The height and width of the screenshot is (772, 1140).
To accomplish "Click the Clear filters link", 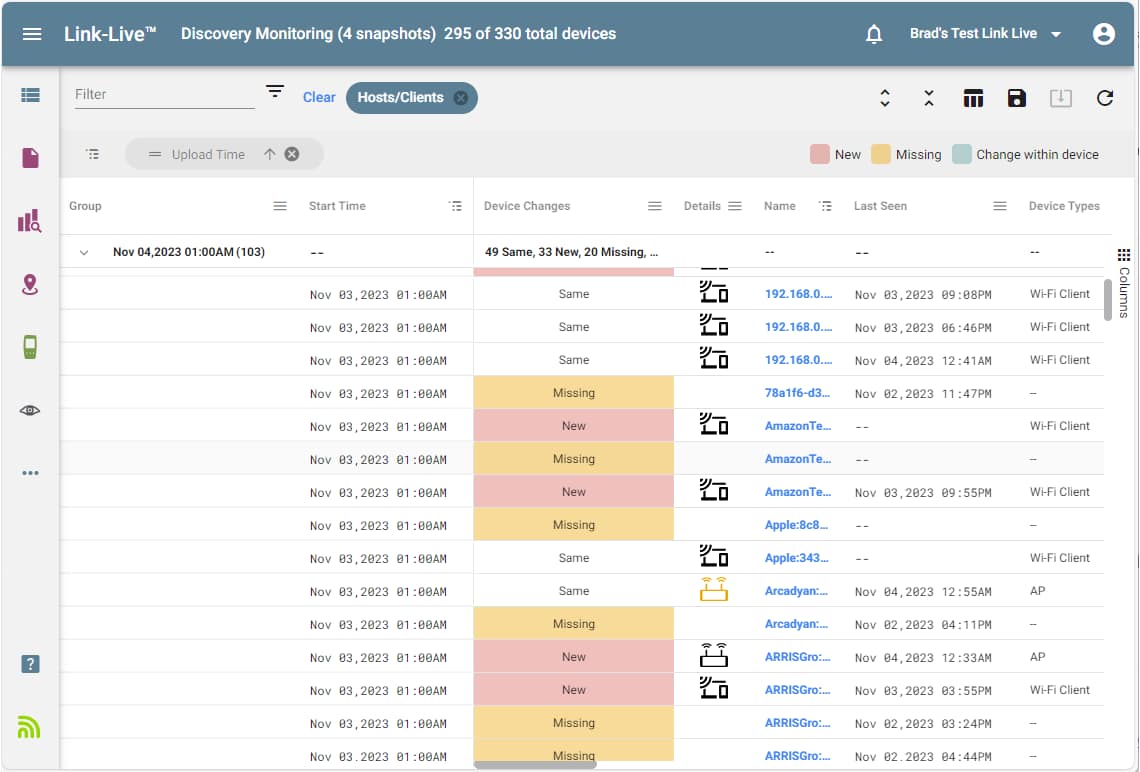I will (x=319, y=98).
